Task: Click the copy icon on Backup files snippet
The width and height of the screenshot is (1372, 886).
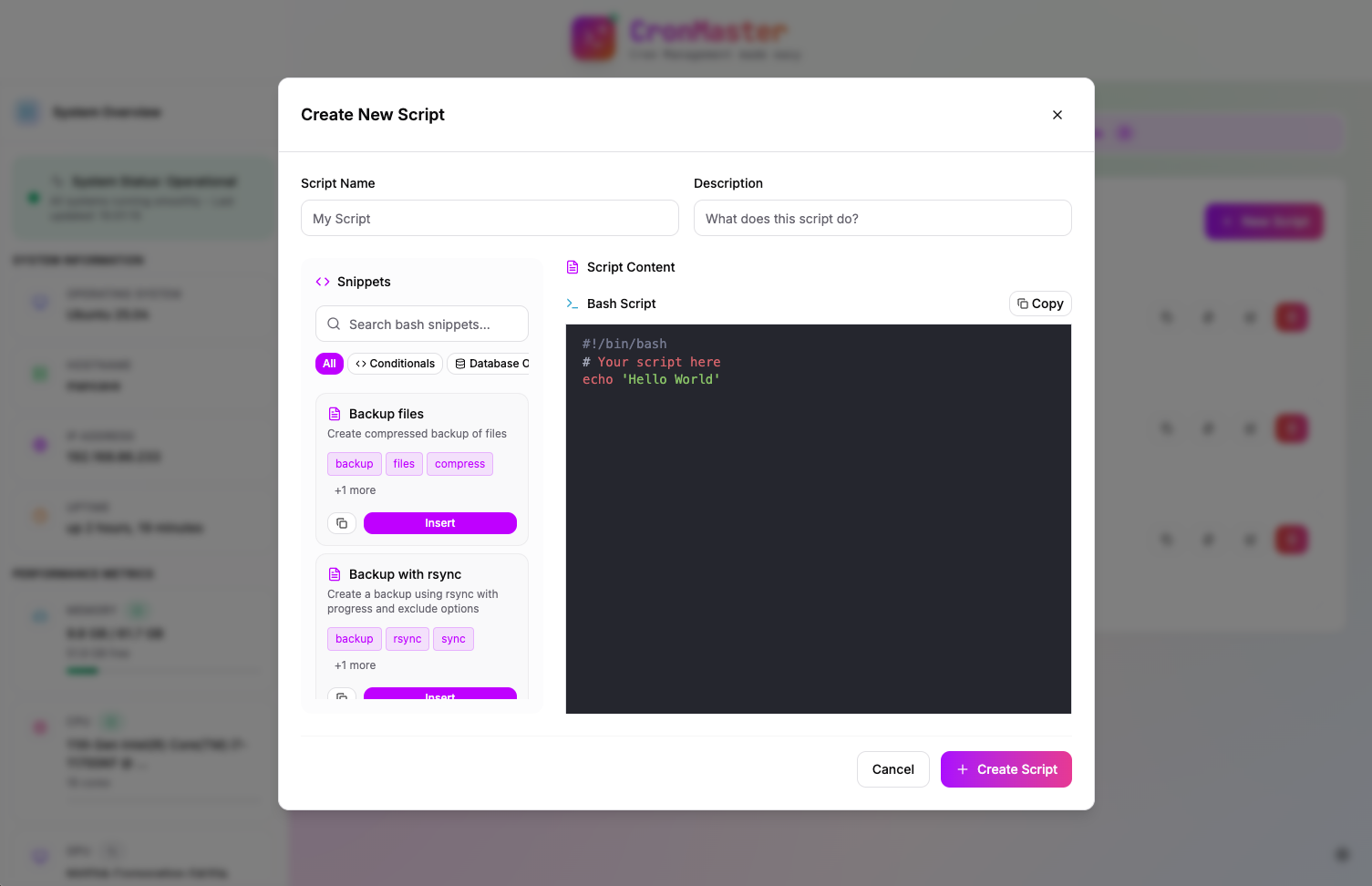Action: click(x=342, y=523)
